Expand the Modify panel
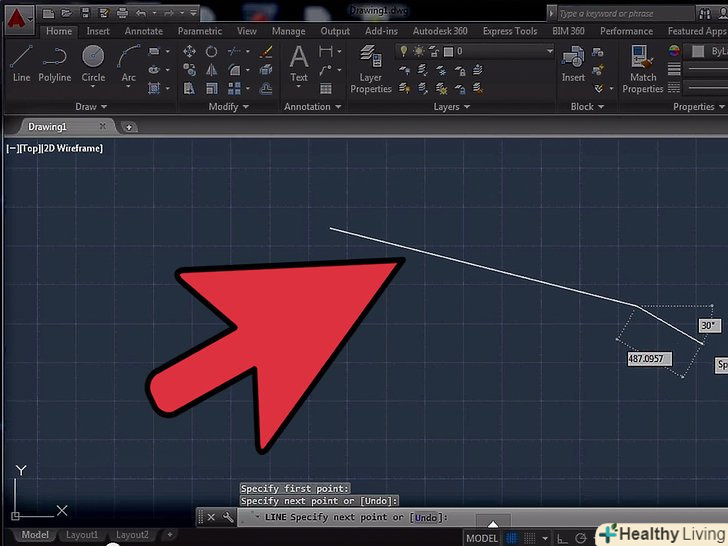The height and width of the screenshot is (546, 728). click(x=228, y=107)
